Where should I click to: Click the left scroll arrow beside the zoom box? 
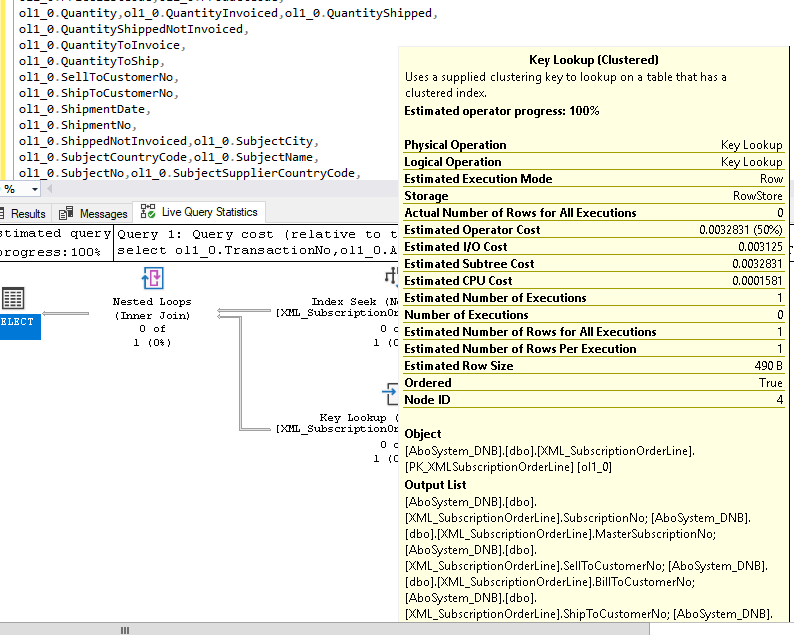[x=49, y=189]
